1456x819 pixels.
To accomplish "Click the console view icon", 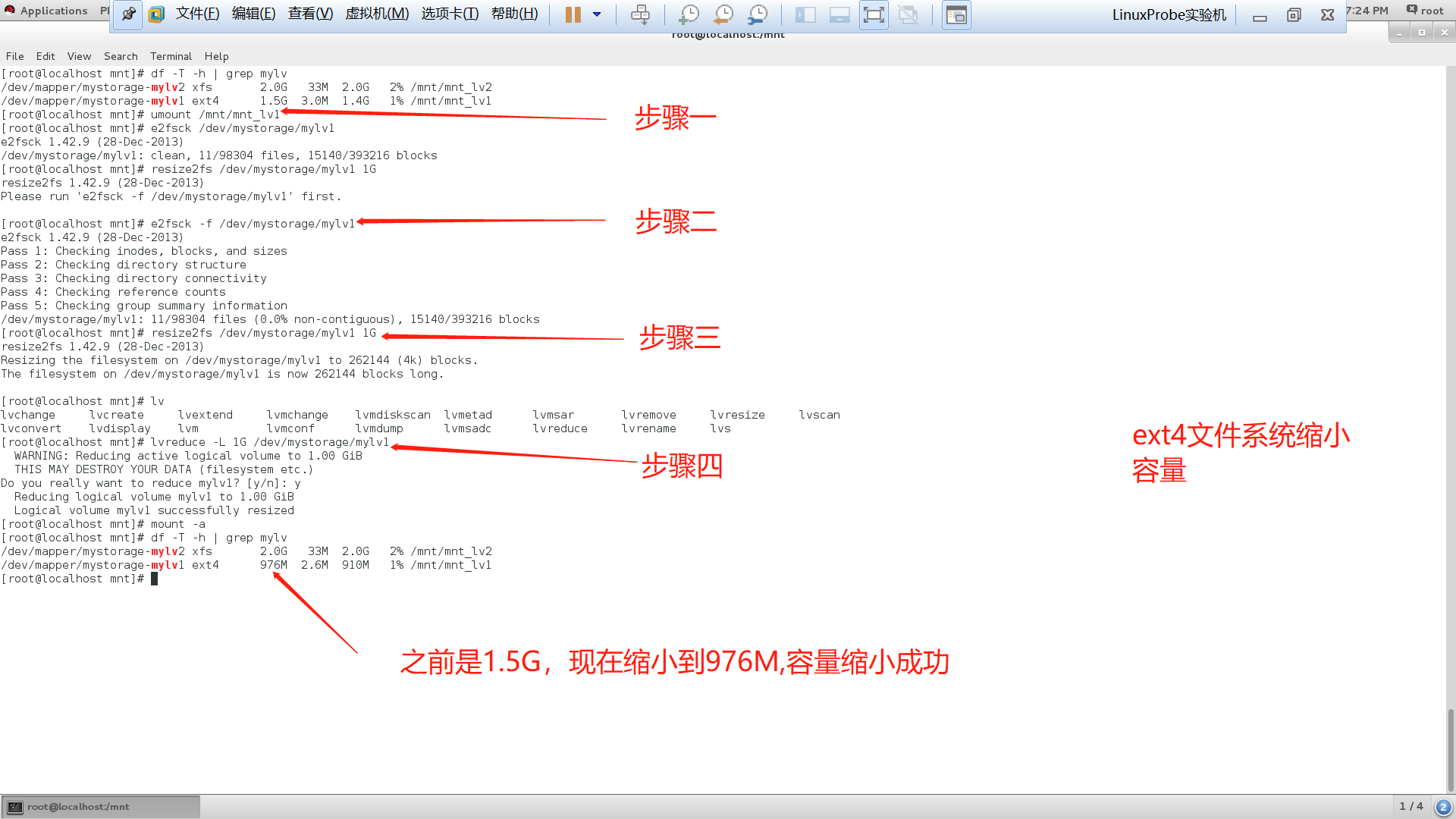I will coord(956,14).
